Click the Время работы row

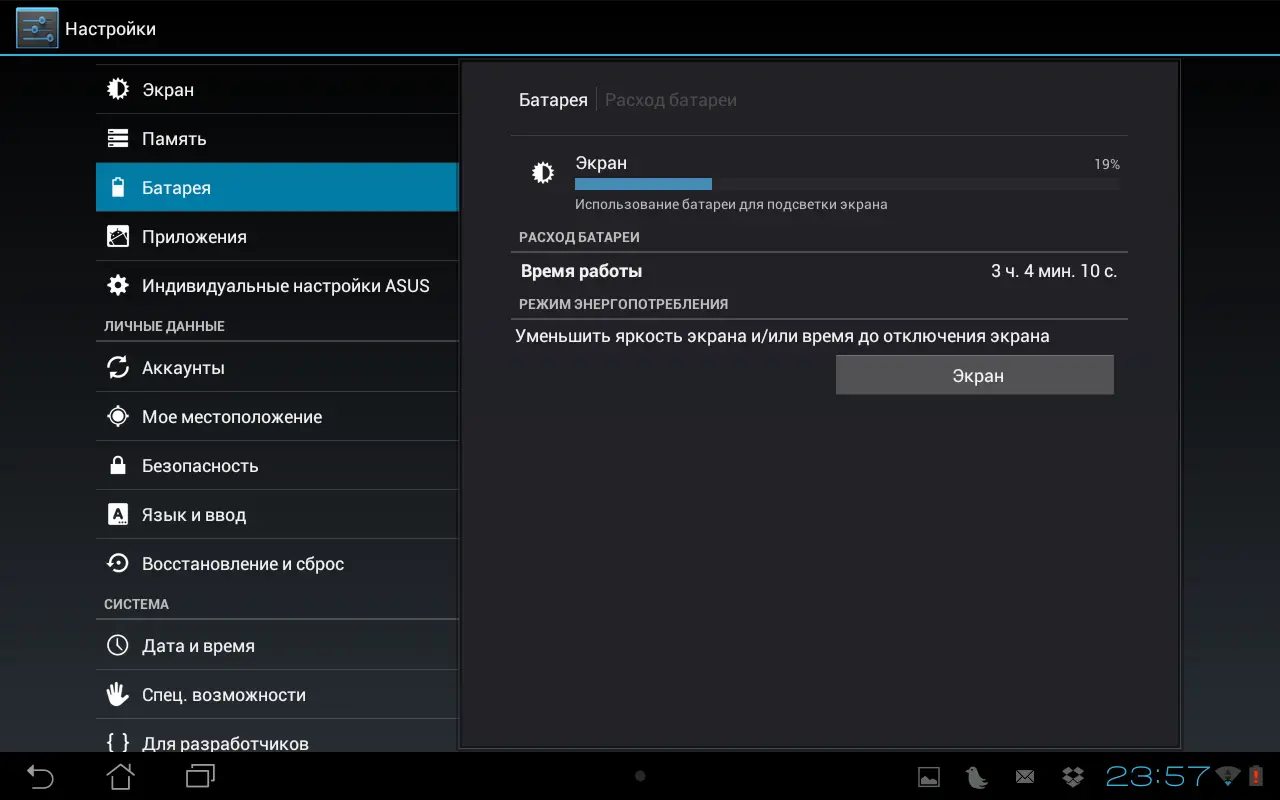(x=819, y=271)
